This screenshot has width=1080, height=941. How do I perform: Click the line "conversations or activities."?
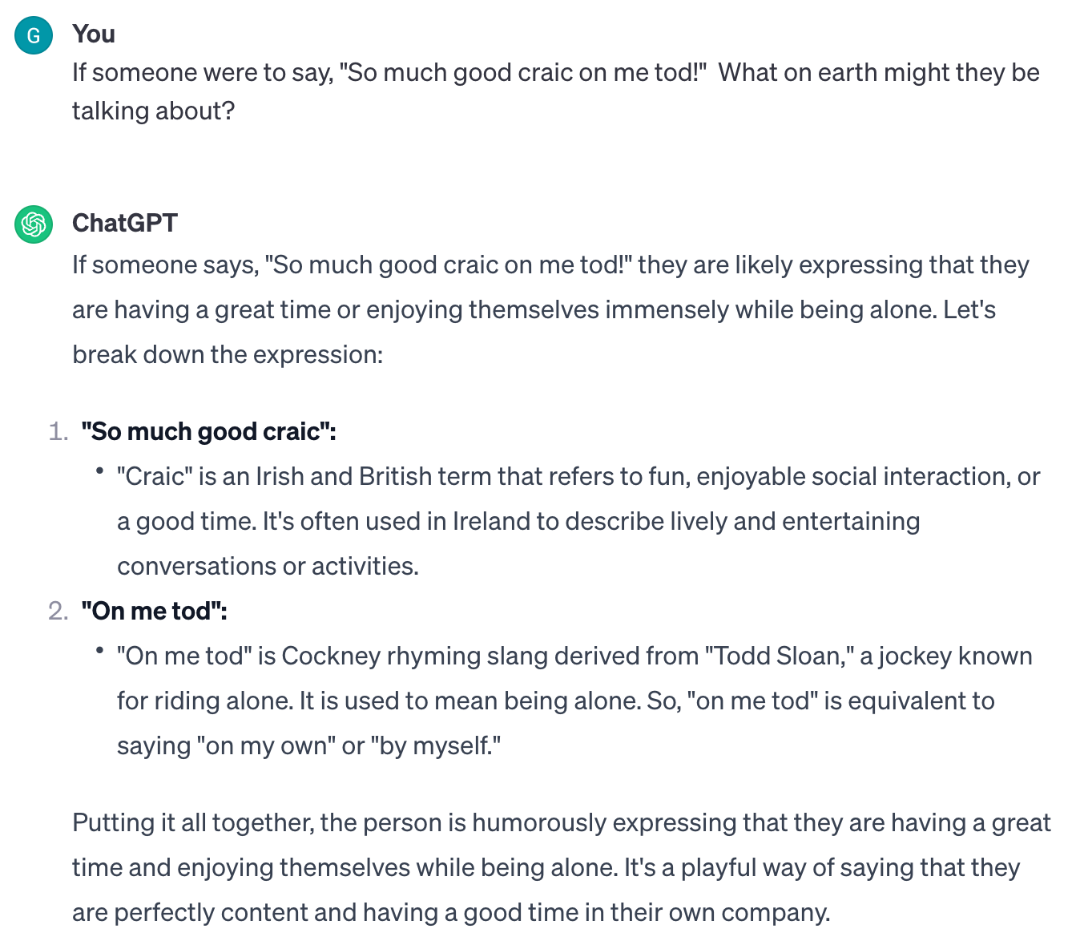coord(268,566)
